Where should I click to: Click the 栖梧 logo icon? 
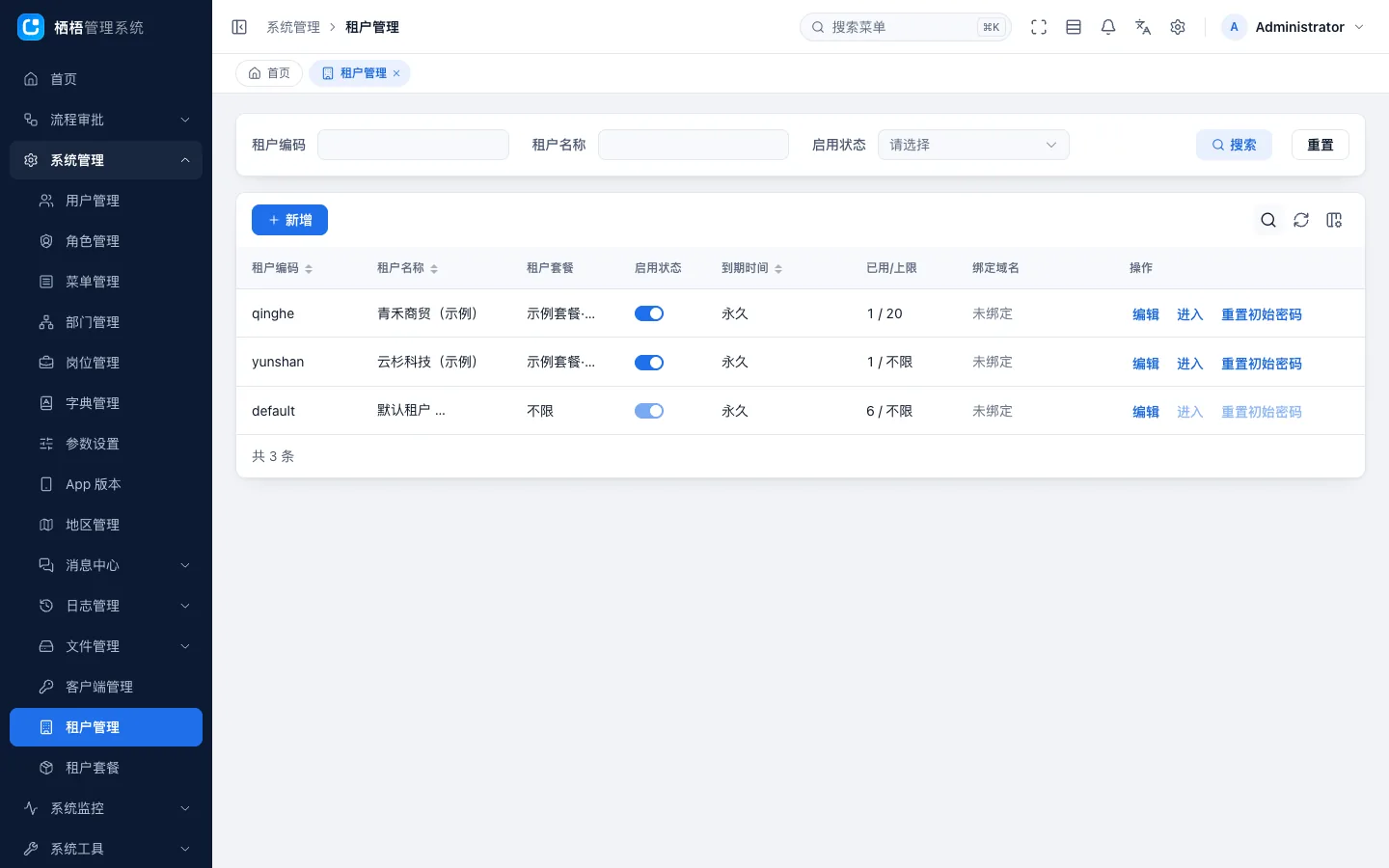32,27
